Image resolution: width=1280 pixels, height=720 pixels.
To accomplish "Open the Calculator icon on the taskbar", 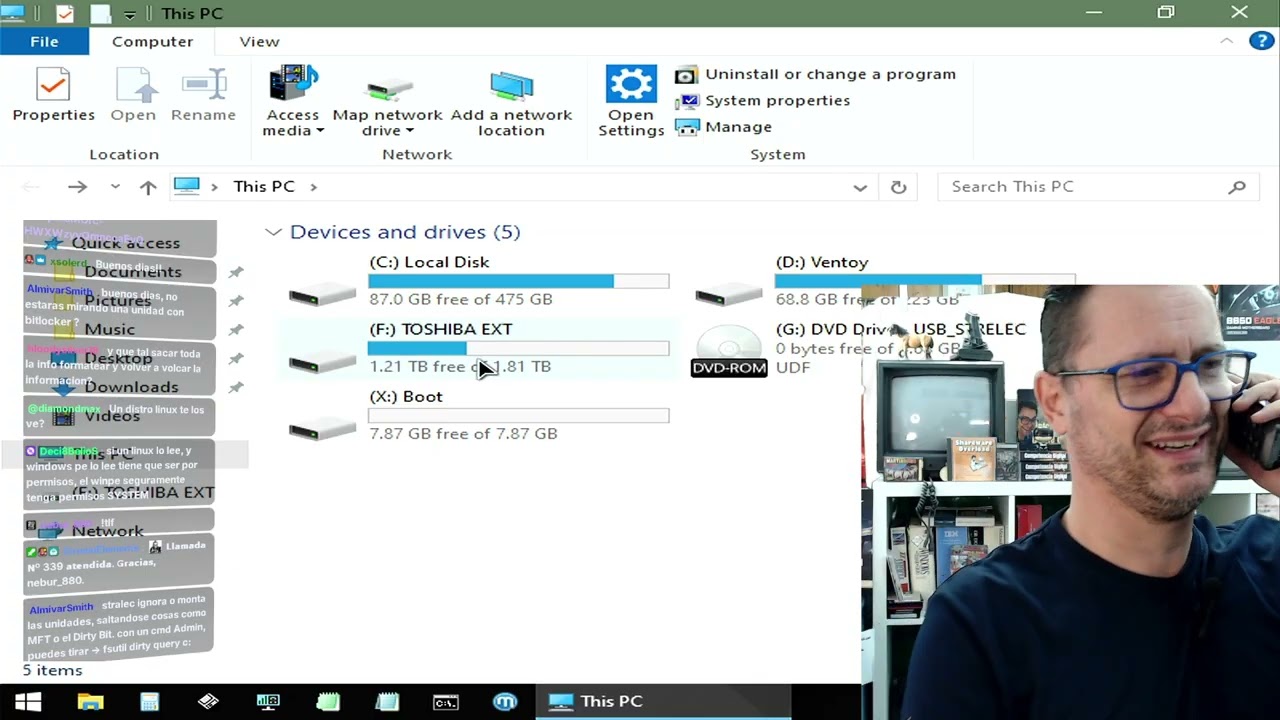I will [149, 702].
